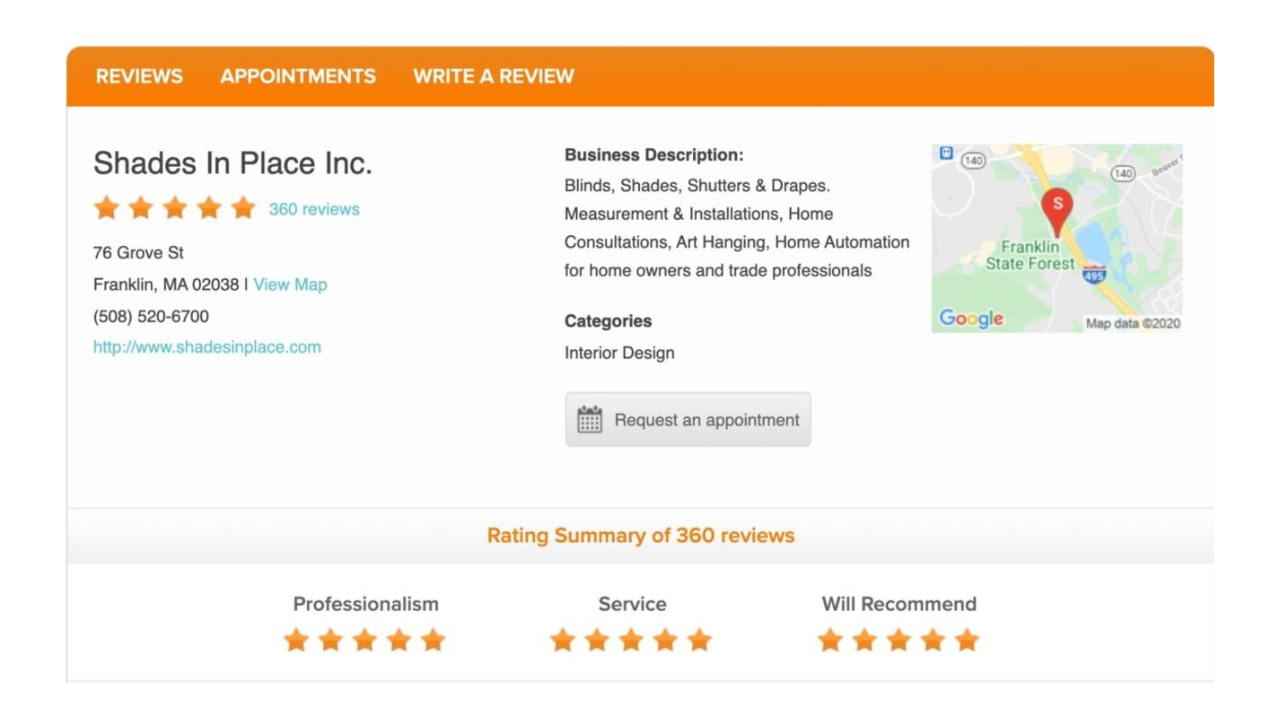Visit the shadesinplace.com website link

[x=208, y=347]
